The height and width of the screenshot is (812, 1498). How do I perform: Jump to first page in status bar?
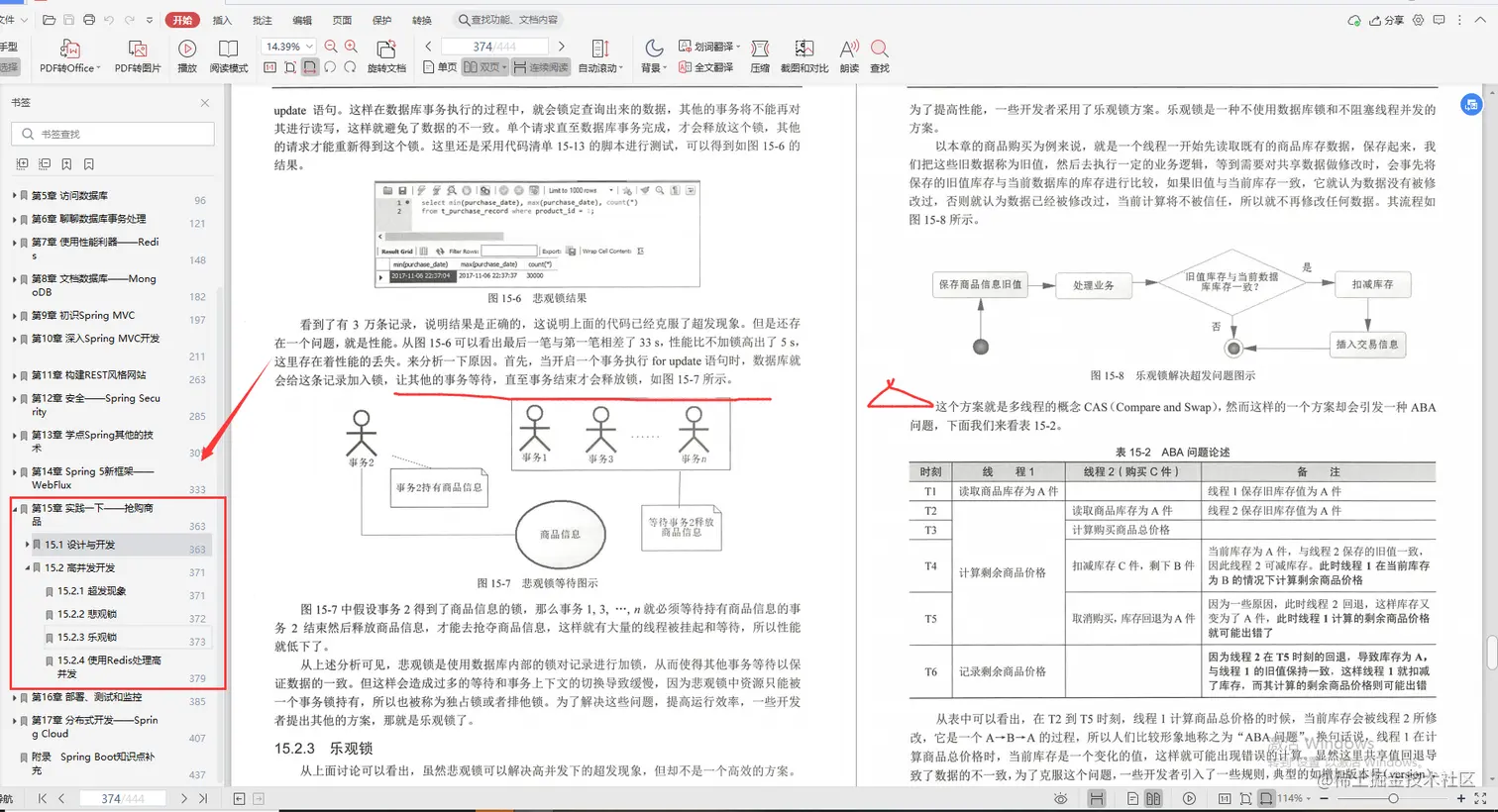click(x=42, y=798)
